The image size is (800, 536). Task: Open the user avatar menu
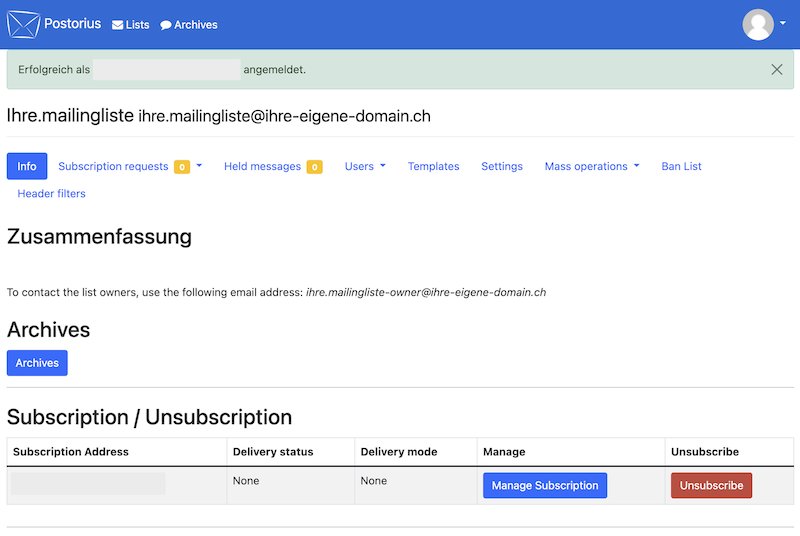(758, 24)
